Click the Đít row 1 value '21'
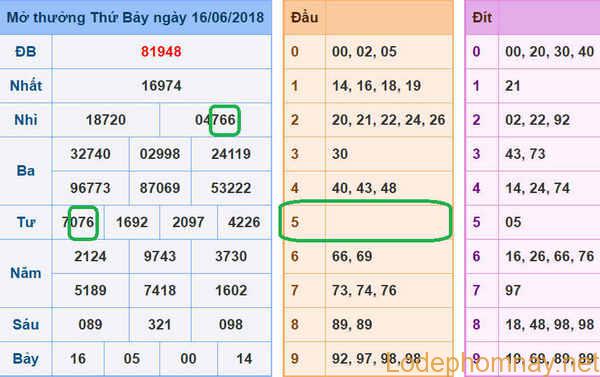This screenshot has height=377, width=600. (x=513, y=86)
